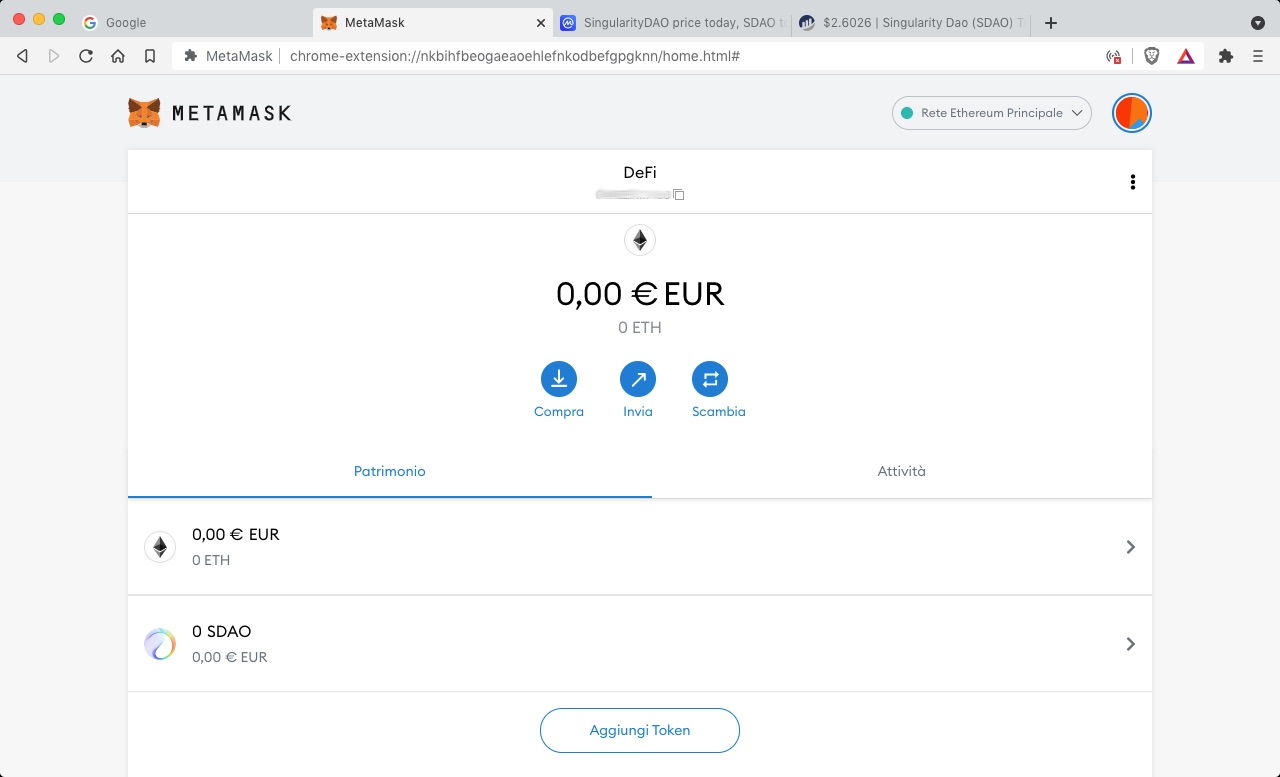Close the MetaMask tab

(x=541, y=22)
